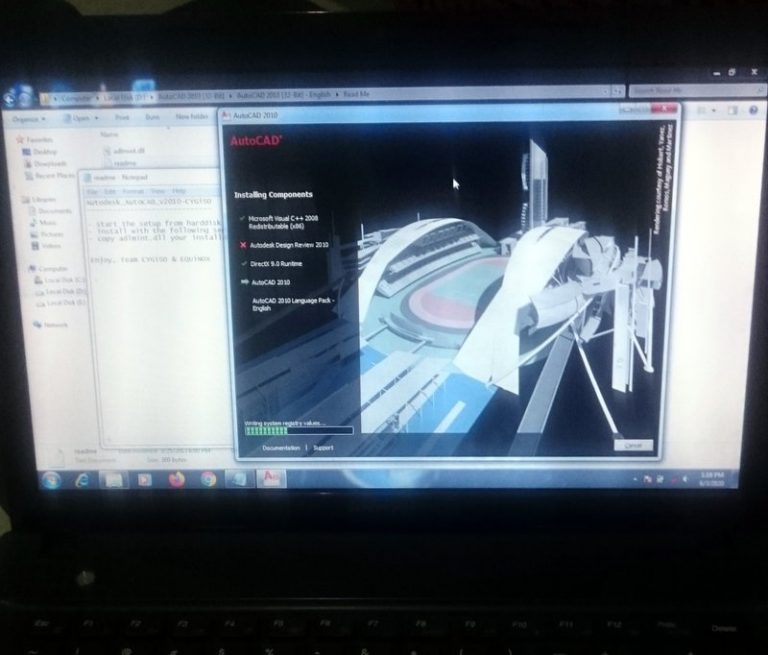Image resolution: width=768 pixels, height=655 pixels.
Task: Open Internet Explorer from taskbar
Action: tap(82, 481)
